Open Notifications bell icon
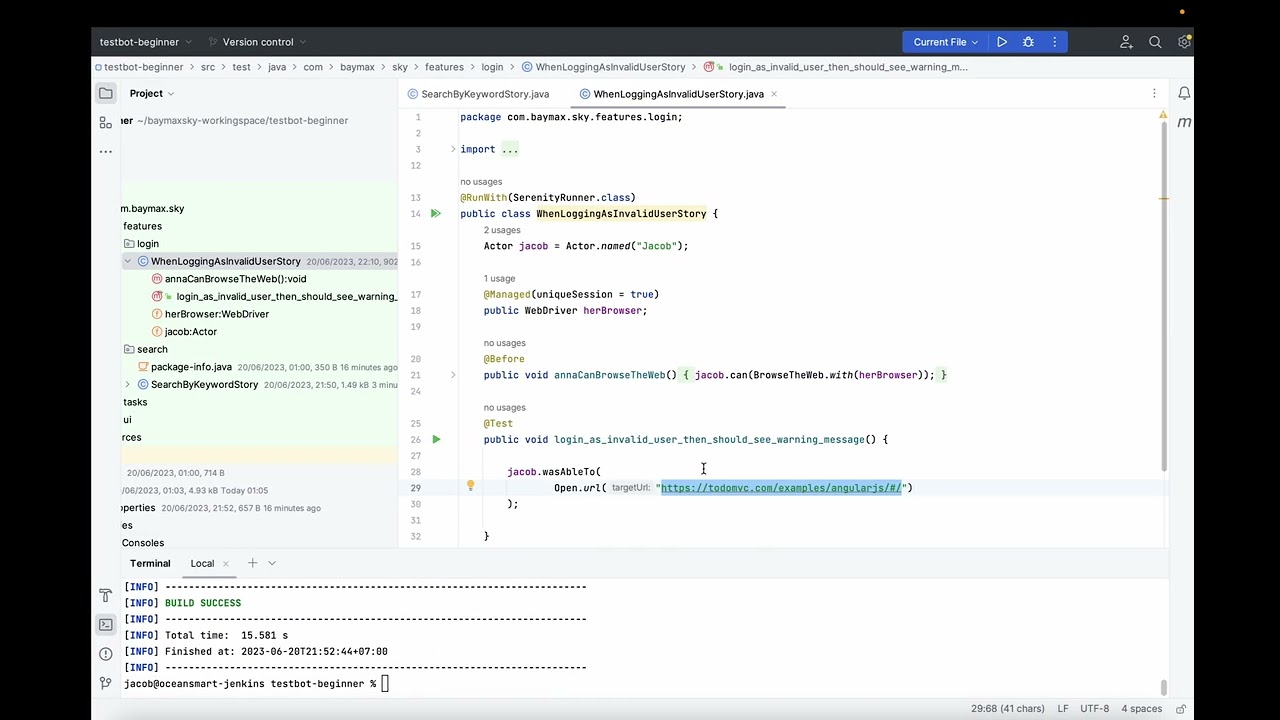 pyautogui.click(x=1184, y=93)
